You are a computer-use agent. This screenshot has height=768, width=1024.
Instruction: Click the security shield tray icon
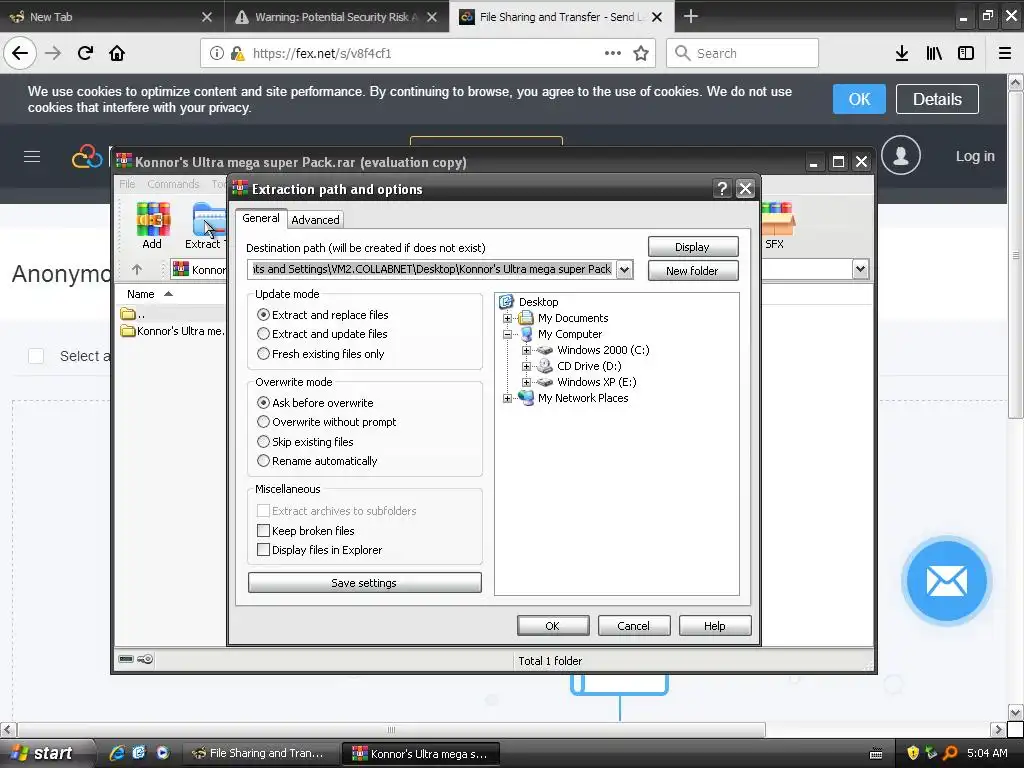pos(913,753)
